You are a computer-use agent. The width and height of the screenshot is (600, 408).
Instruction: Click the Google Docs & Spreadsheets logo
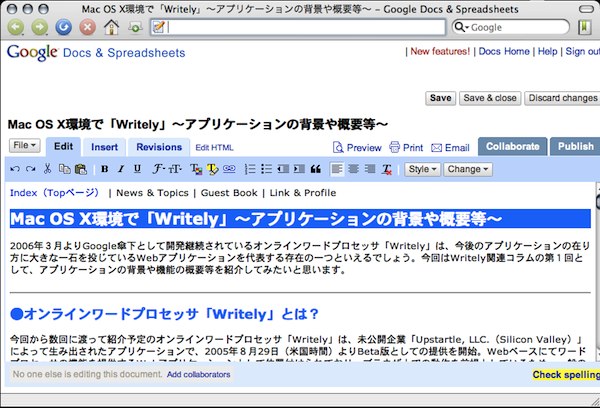(96, 52)
